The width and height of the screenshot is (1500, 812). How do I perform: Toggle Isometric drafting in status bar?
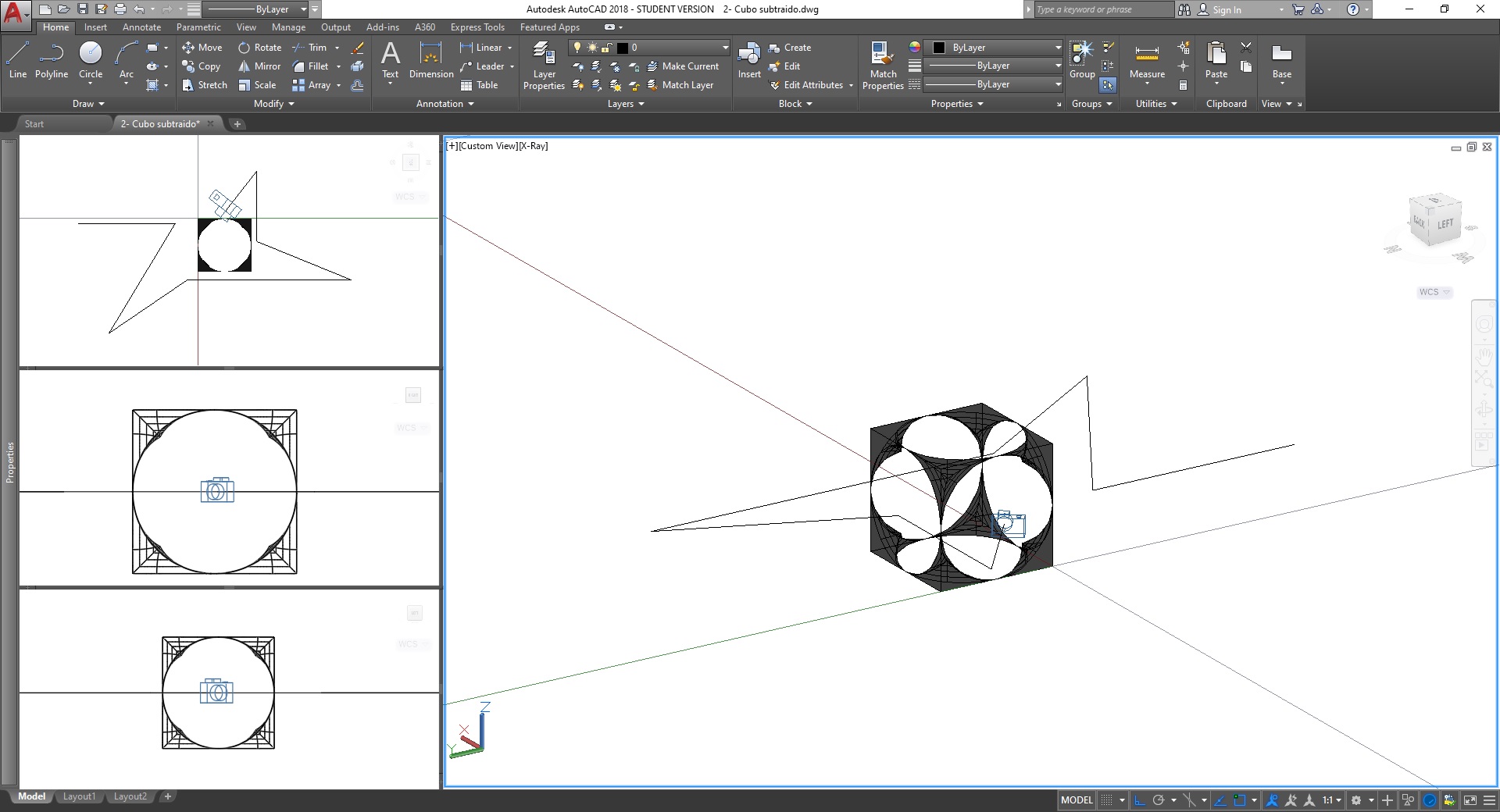[x=1189, y=800]
